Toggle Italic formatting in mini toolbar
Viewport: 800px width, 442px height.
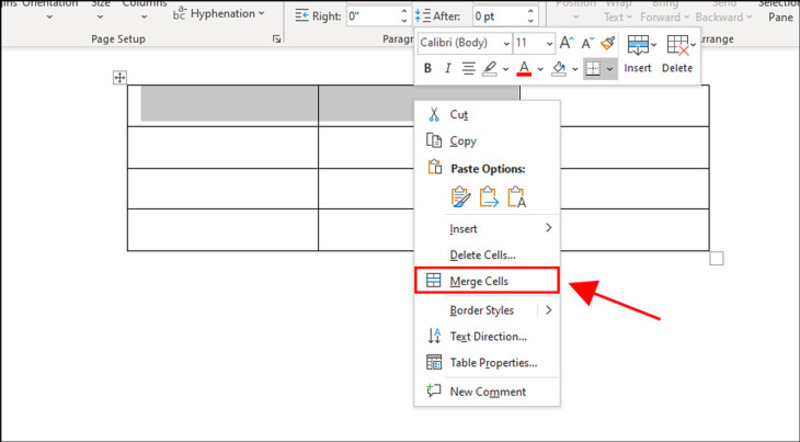click(448, 69)
